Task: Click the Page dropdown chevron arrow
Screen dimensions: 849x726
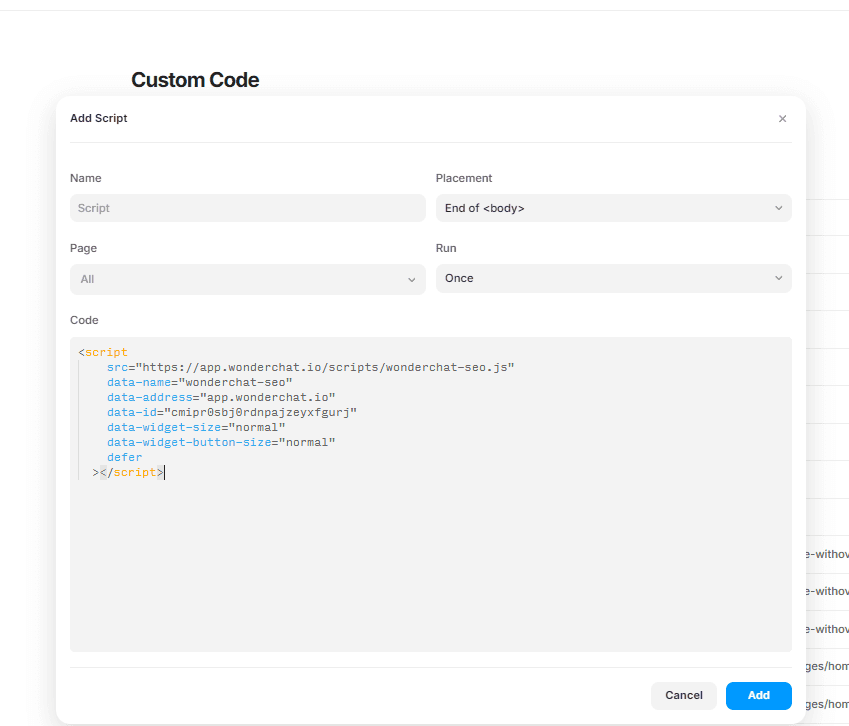Action: pos(412,280)
